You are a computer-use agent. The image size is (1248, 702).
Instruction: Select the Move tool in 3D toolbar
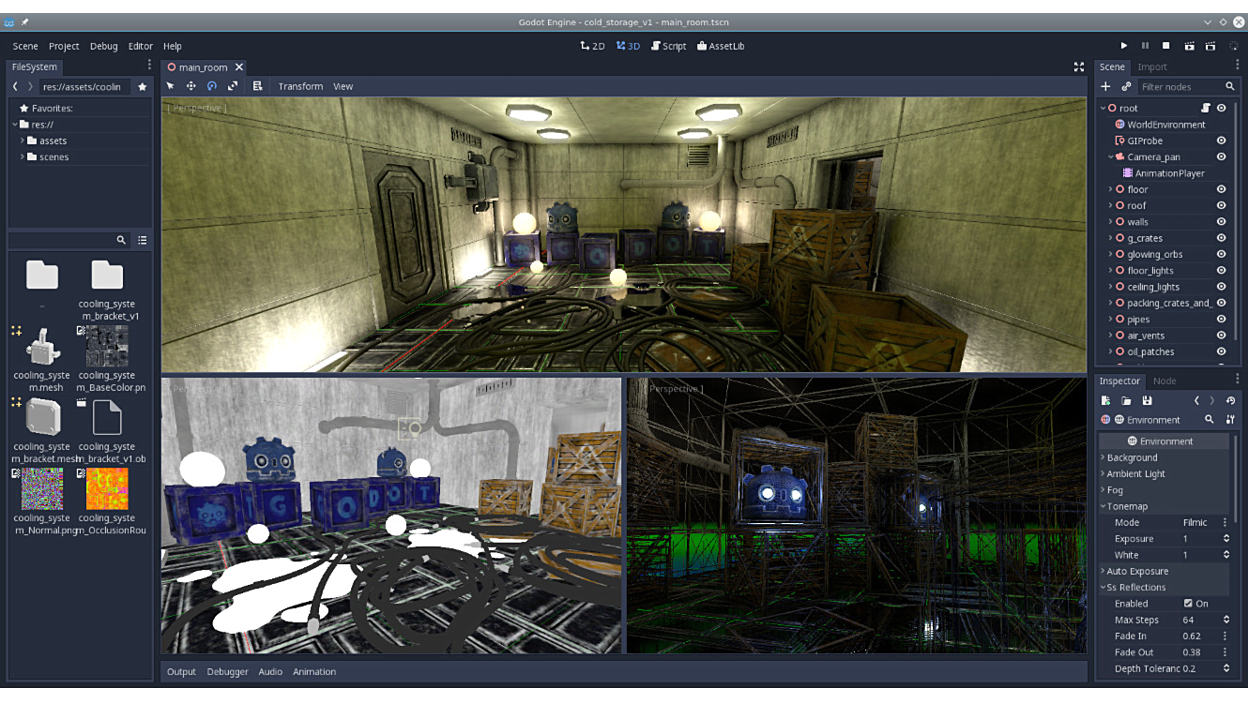[x=191, y=86]
